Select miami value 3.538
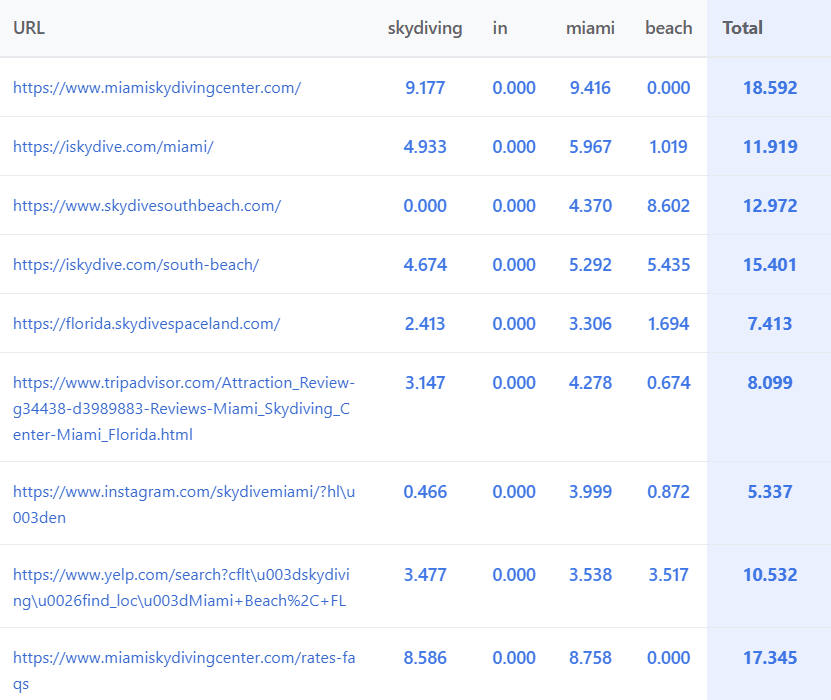 click(590, 574)
